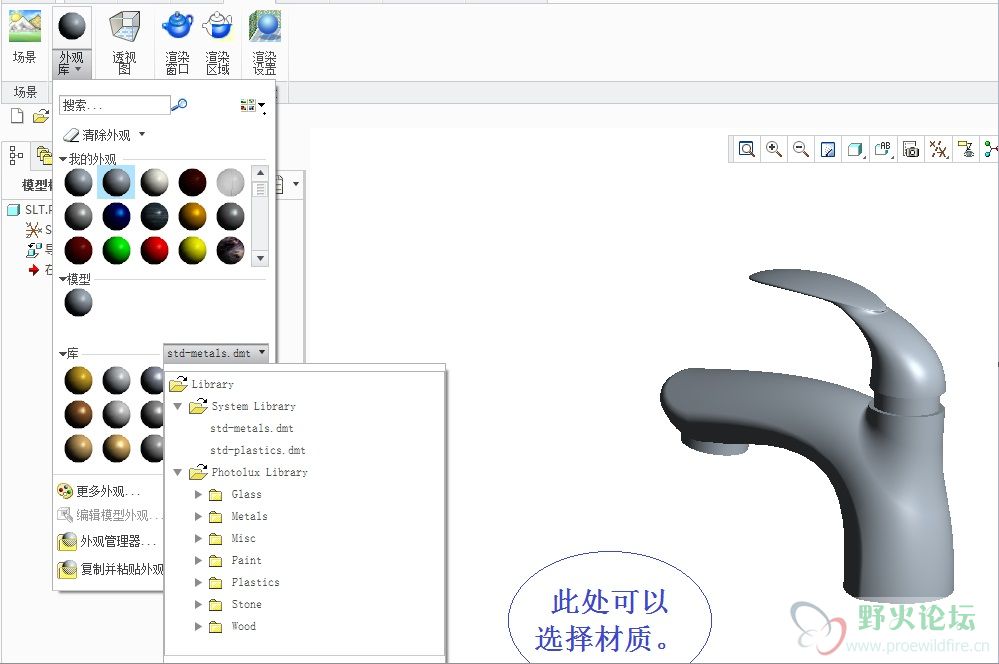Click scroll up arrow in 我的外观 list
Screen dimensions: 999x664
click(260, 173)
